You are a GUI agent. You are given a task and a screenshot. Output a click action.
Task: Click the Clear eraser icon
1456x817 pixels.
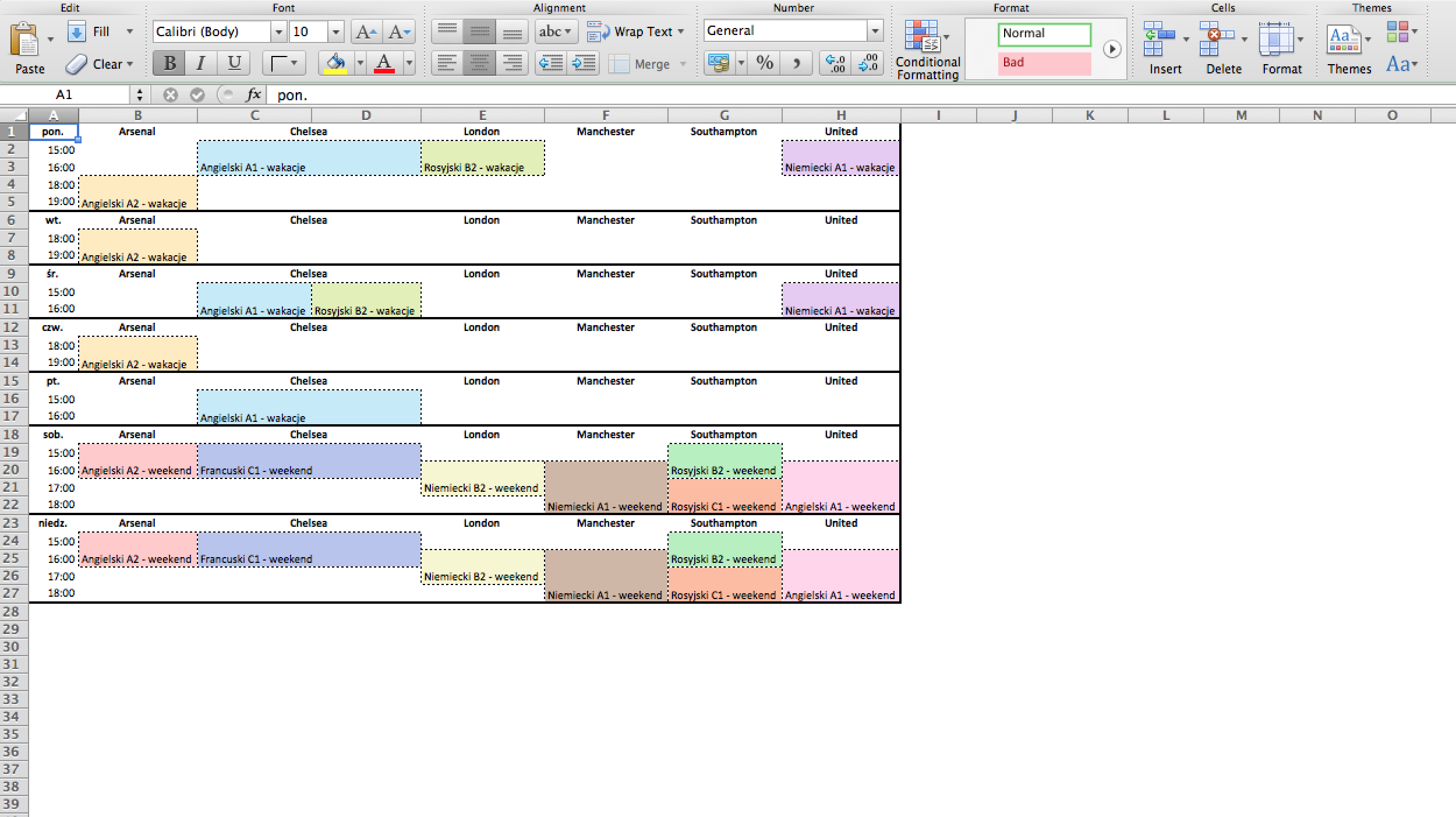(76, 64)
